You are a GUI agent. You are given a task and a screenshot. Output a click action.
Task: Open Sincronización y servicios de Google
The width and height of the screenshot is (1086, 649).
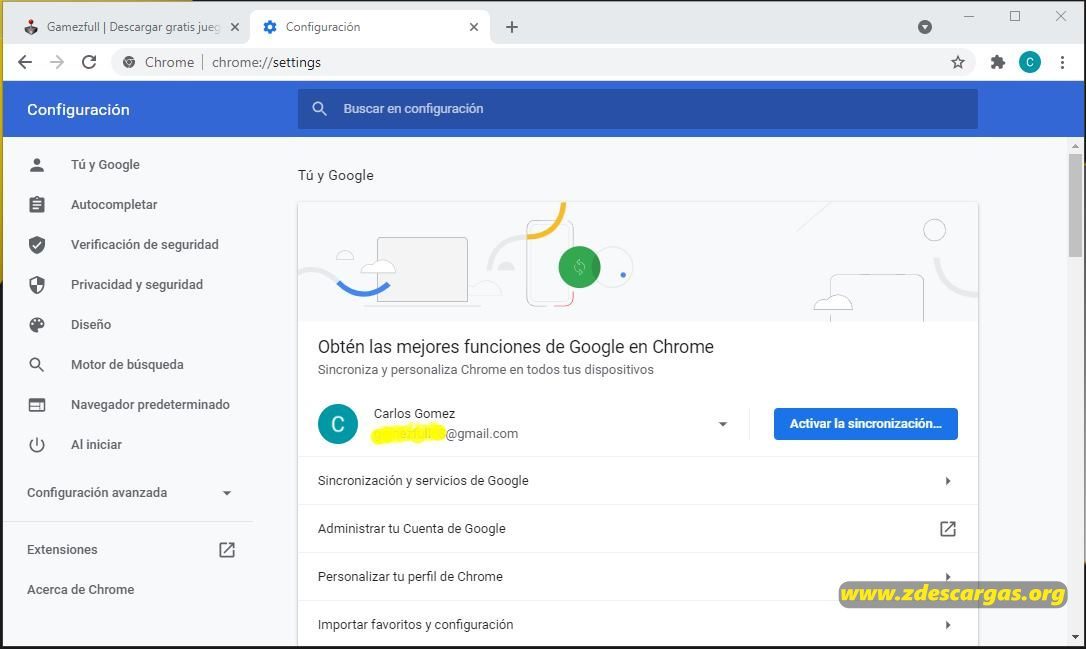[x=638, y=481]
